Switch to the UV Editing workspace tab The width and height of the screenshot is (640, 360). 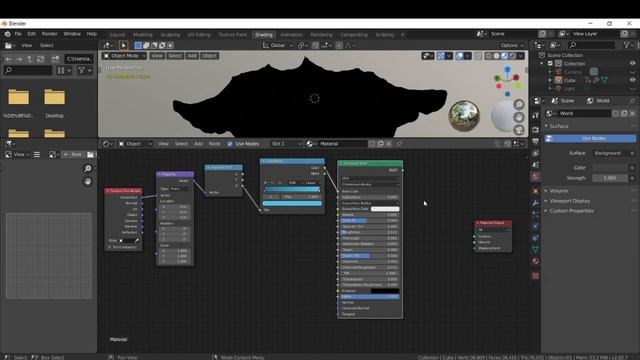(199, 35)
